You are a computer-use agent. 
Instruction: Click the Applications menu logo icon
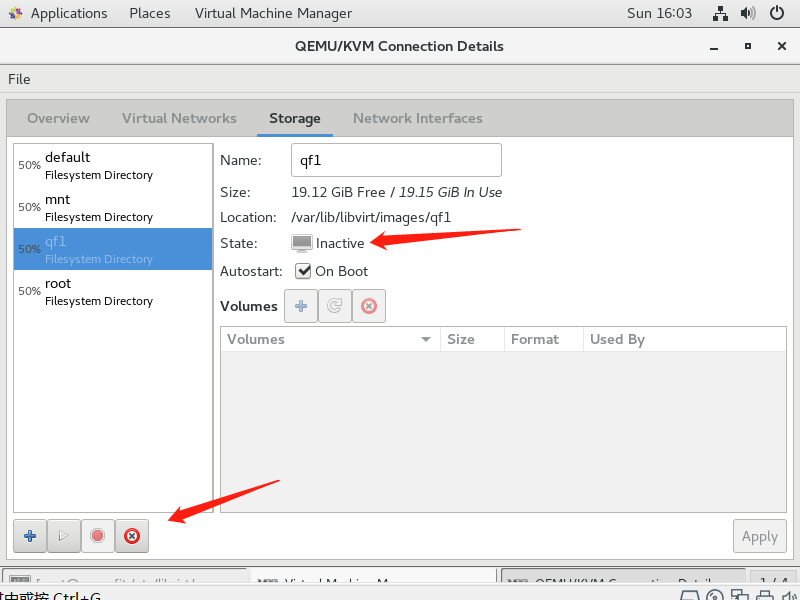(15, 13)
